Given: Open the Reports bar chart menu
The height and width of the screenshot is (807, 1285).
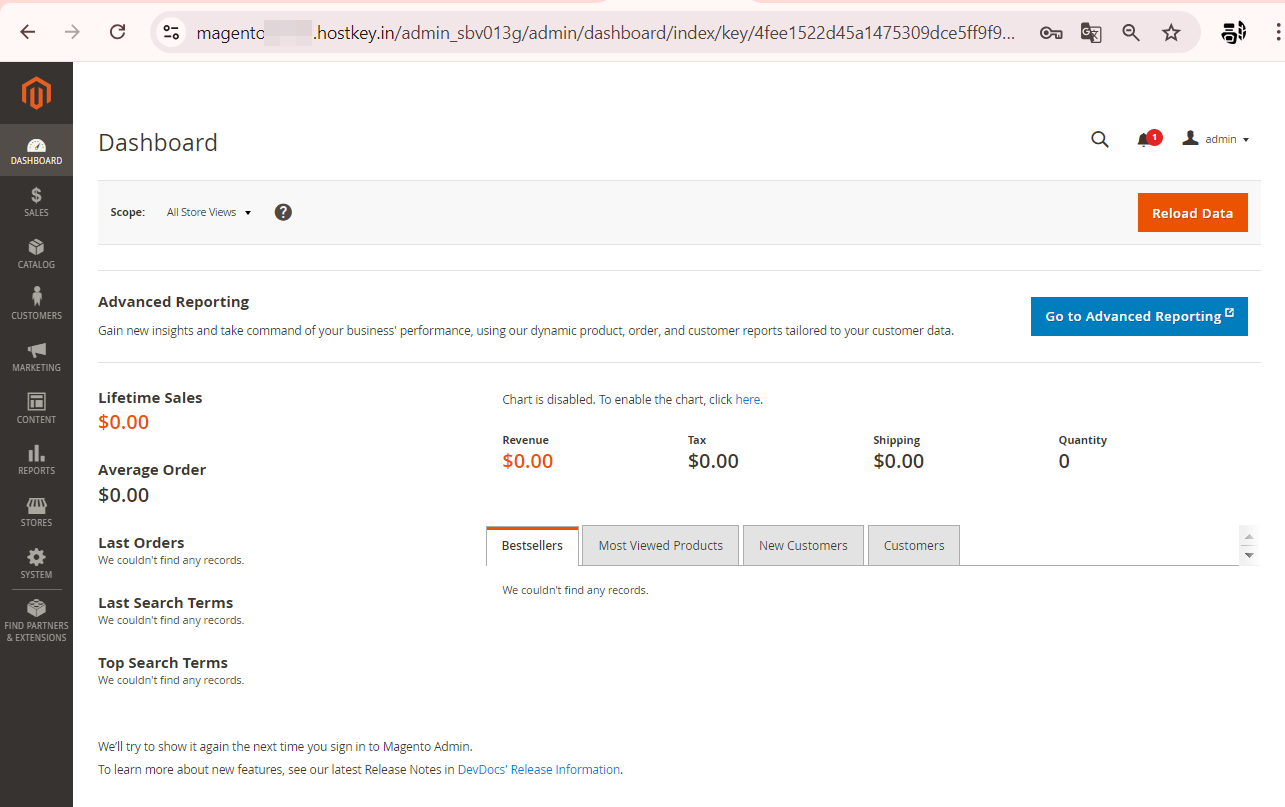Looking at the screenshot, I should (36, 460).
